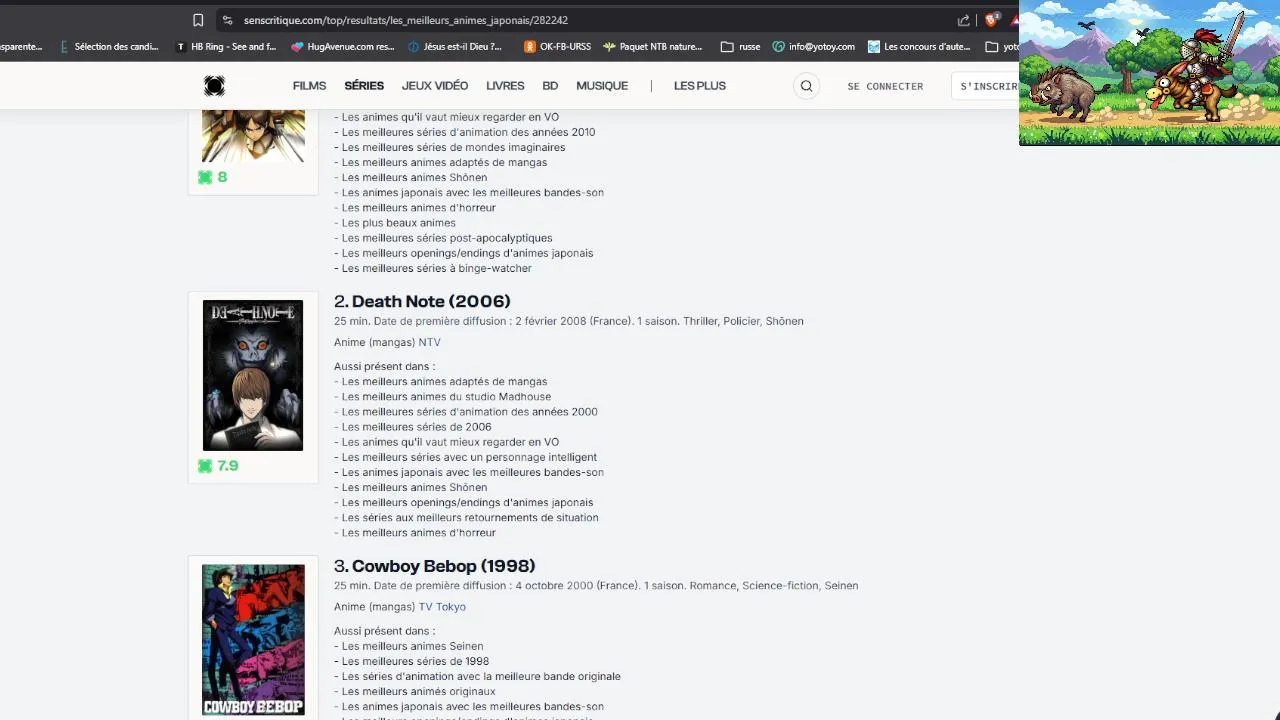Open site information icon in address bar

228,20
